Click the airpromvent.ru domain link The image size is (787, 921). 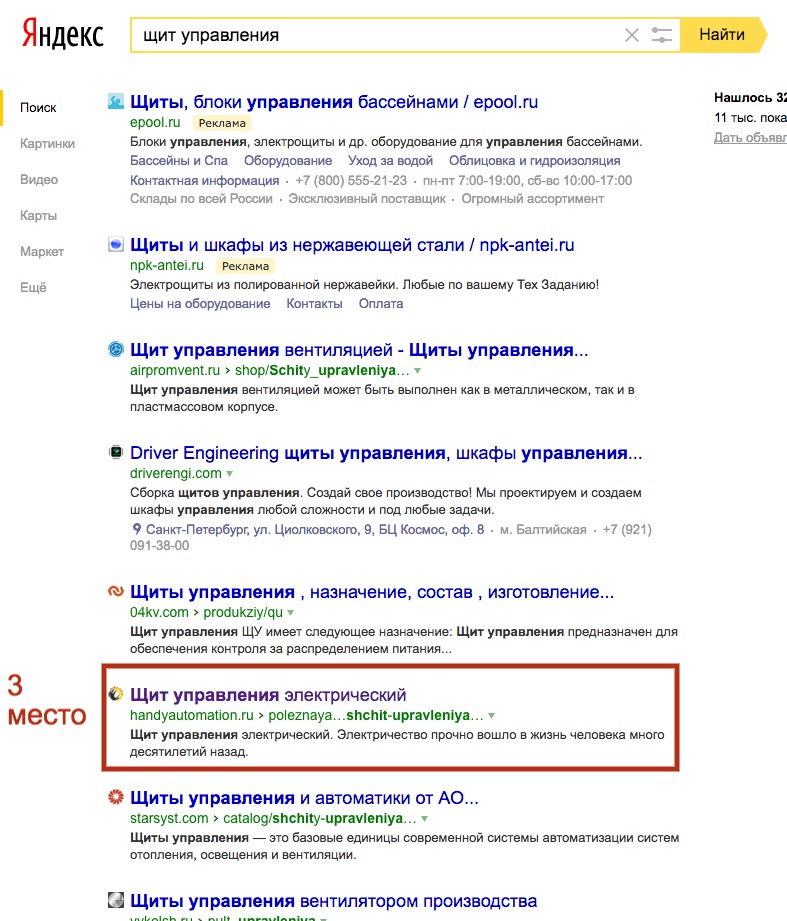(x=174, y=370)
